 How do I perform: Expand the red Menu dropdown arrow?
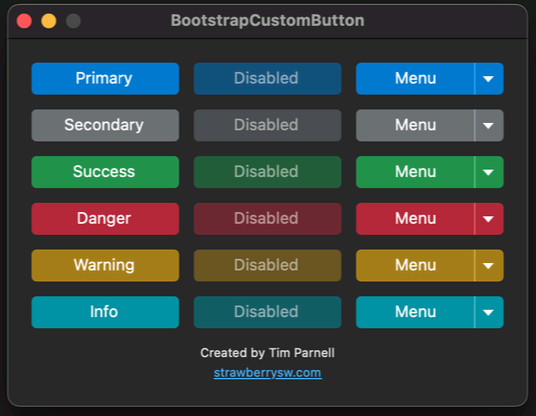coord(489,219)
